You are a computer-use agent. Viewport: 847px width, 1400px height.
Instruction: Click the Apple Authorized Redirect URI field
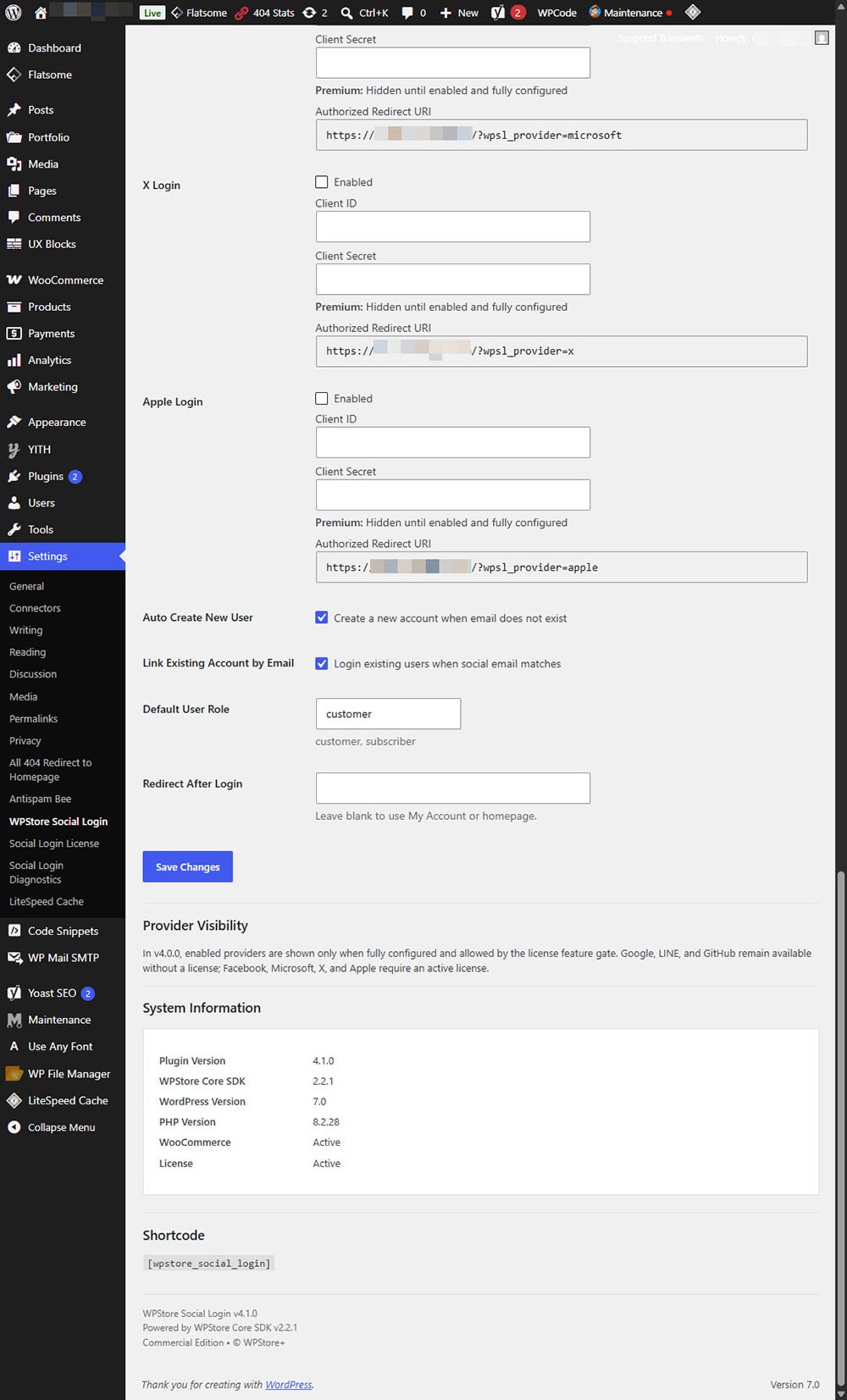[x=562, y=567]
